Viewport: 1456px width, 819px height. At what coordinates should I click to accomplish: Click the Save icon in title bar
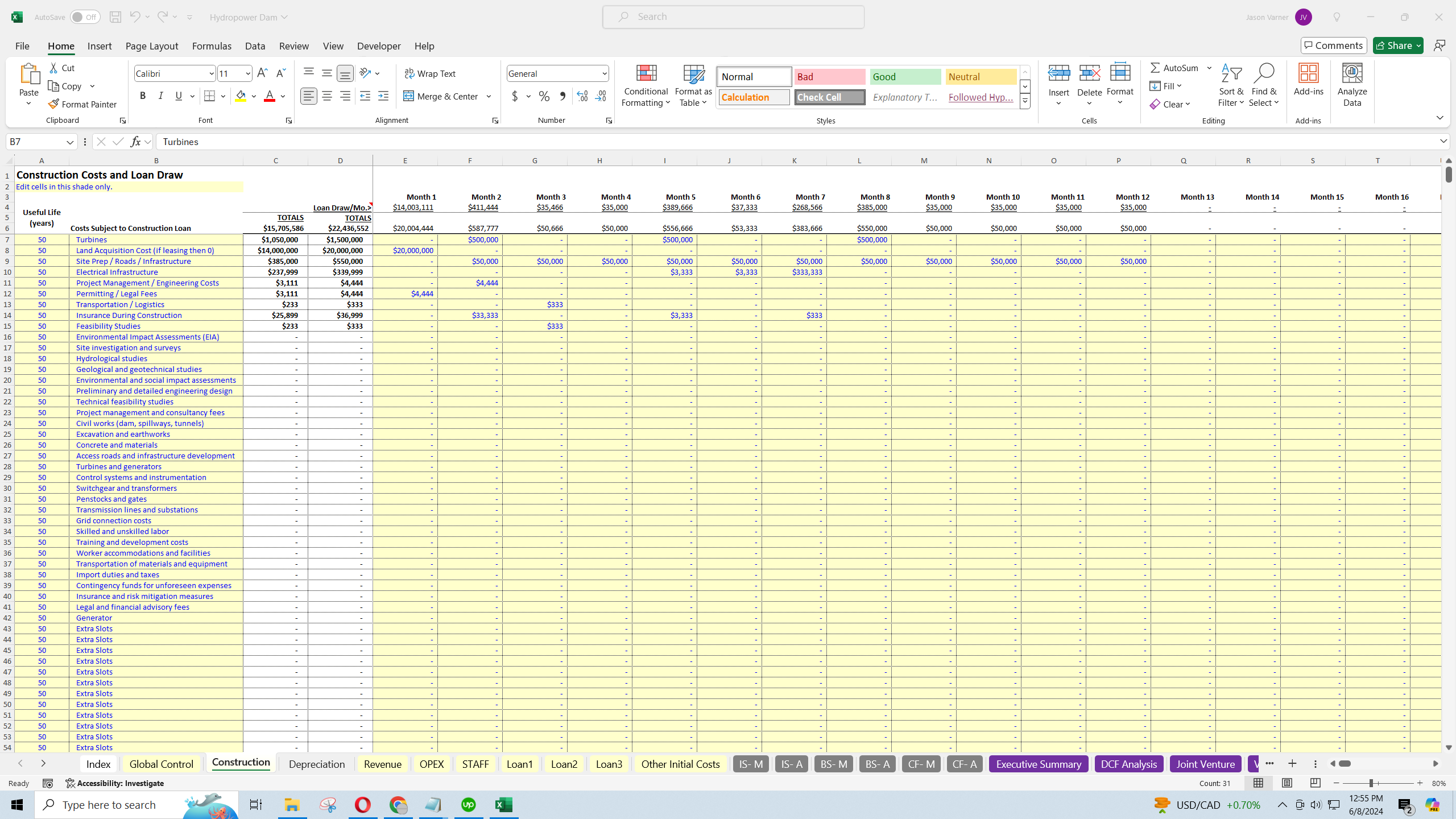pos(115,17)
